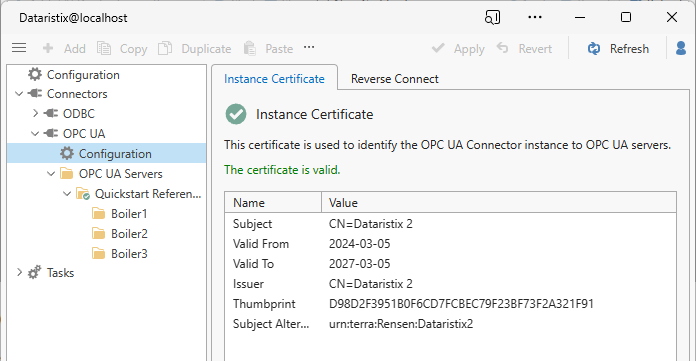Click the Connectors plug icon
The image size is (696, 361).
(35, 94)
